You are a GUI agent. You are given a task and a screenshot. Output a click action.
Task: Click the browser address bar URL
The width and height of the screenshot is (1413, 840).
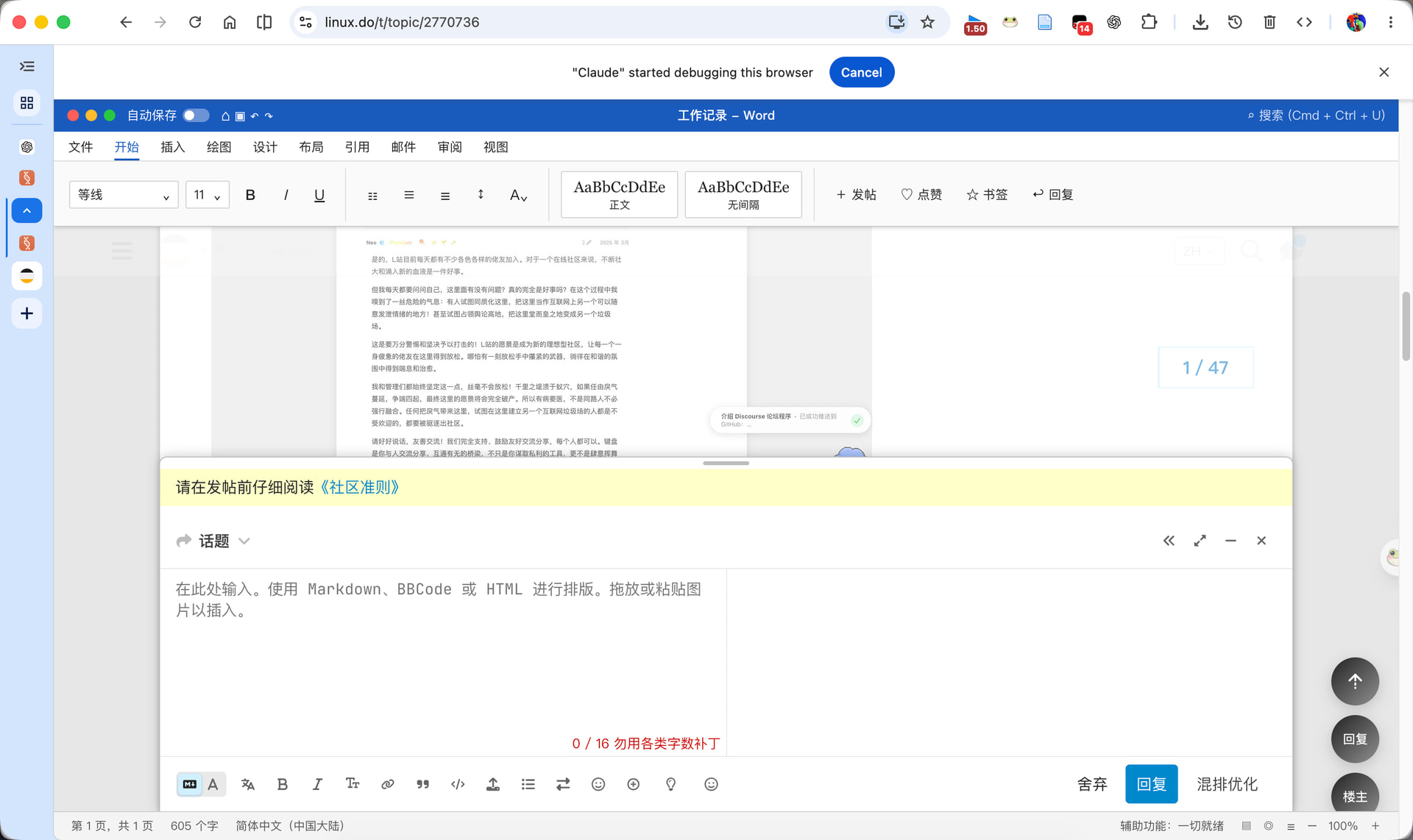pyautogui.click(x=402, y=22)
